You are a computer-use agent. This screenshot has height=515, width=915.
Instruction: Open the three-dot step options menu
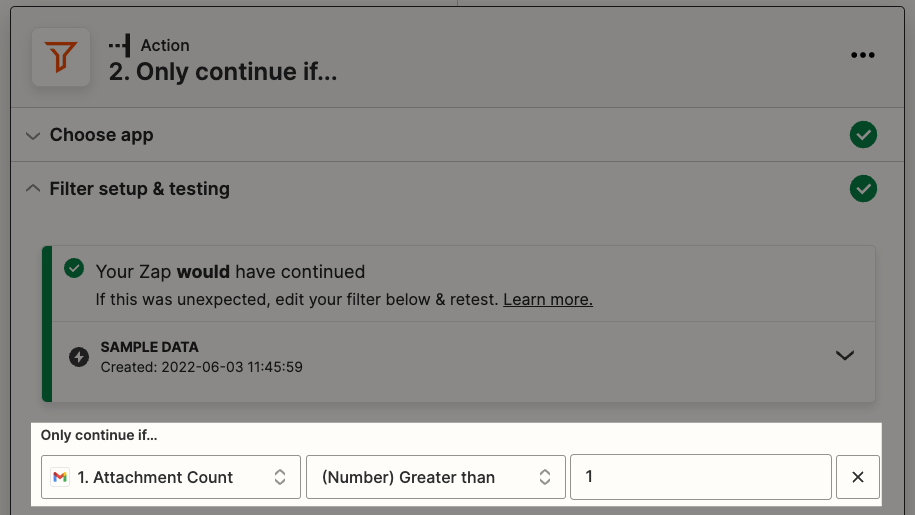pos(862,55)
